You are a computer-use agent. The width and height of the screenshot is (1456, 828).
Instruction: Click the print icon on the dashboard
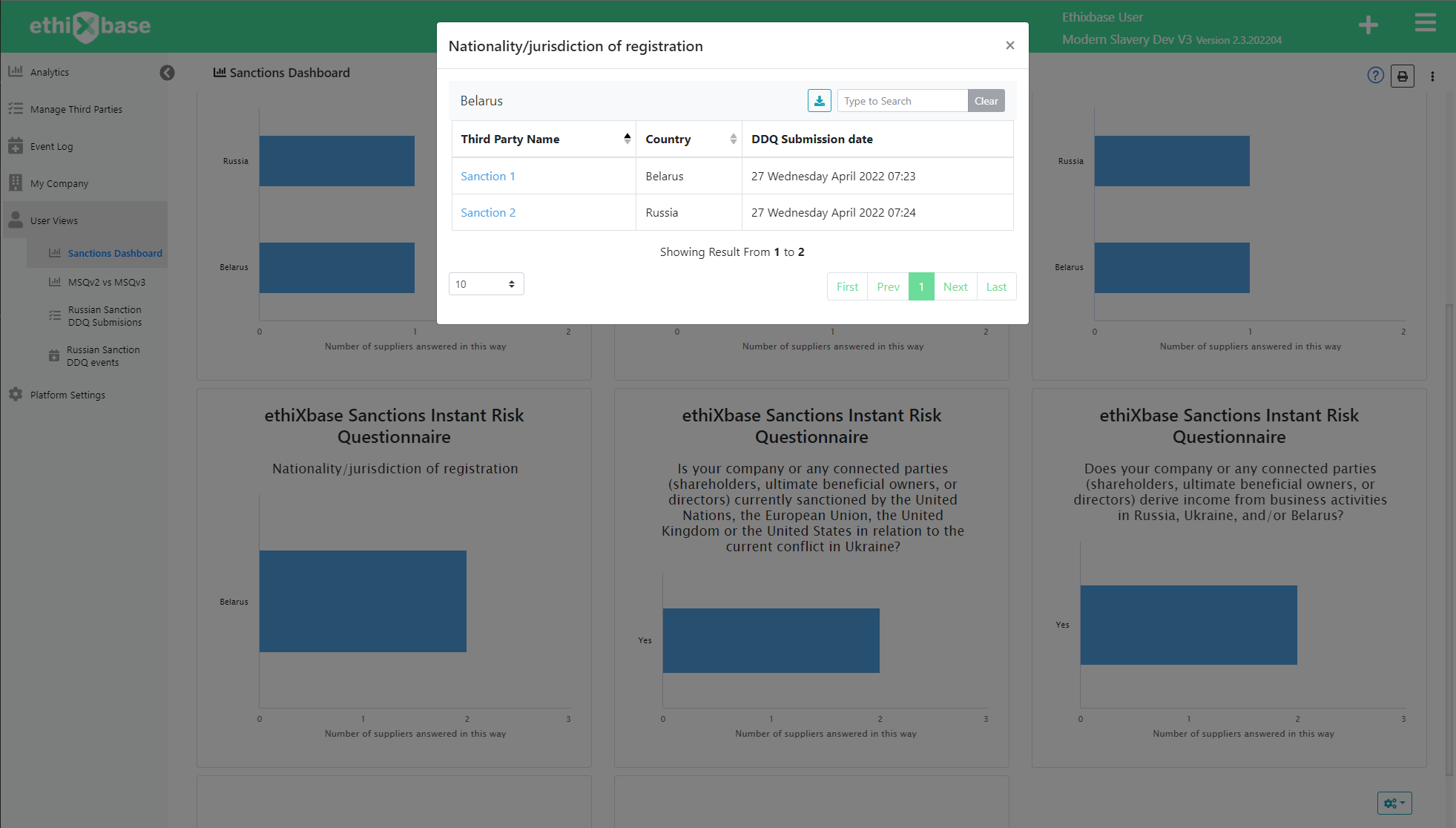(x=1402, y=75)
